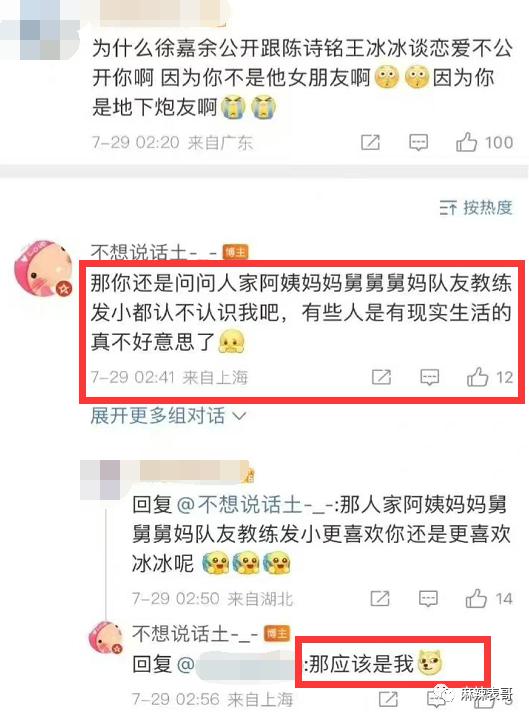The image size is (529, 717).
Task: Share the 02:20 comment from 广东
Action: pyautogui.click(x=370, y=143)
